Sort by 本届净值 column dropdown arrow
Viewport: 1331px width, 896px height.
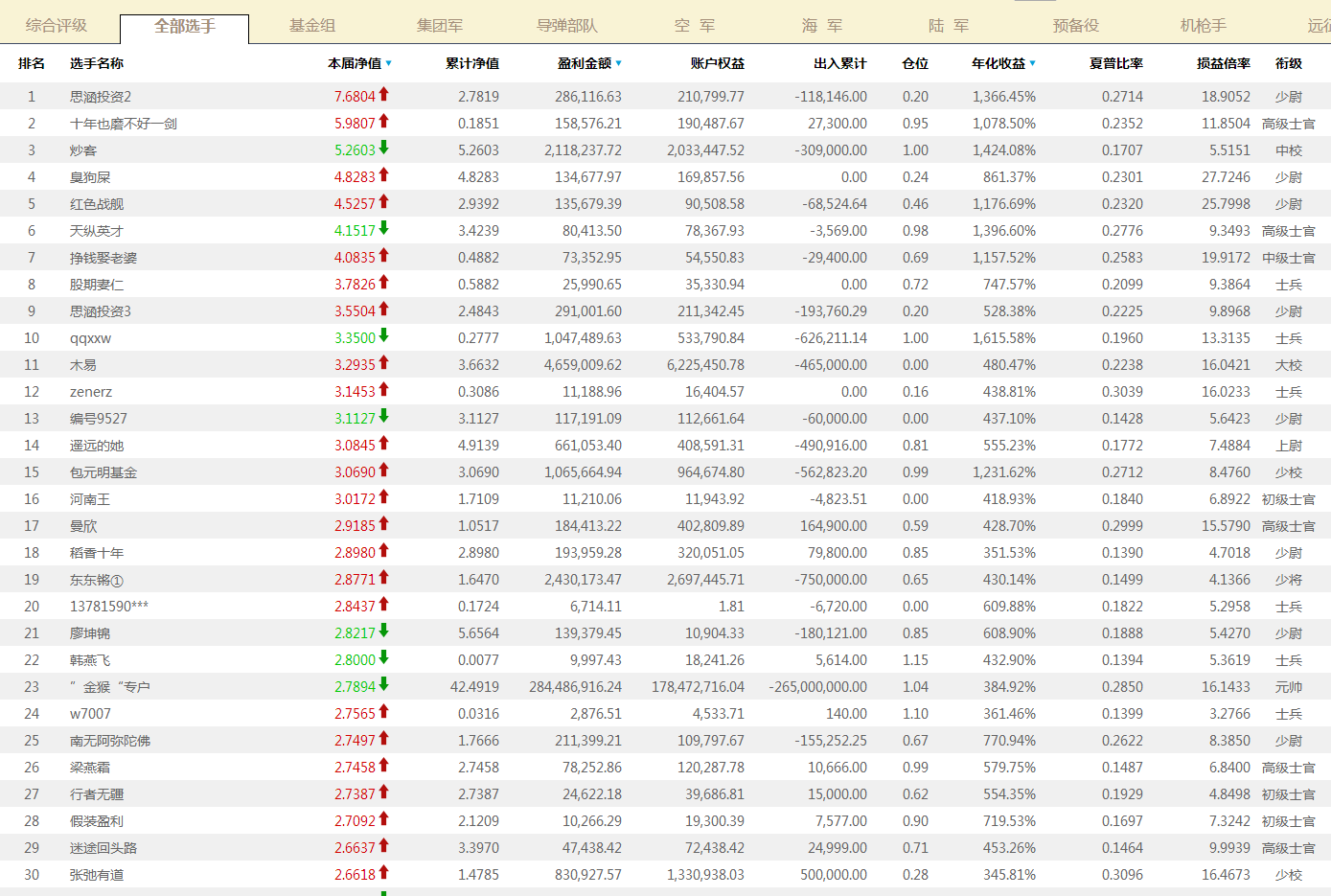388,64
